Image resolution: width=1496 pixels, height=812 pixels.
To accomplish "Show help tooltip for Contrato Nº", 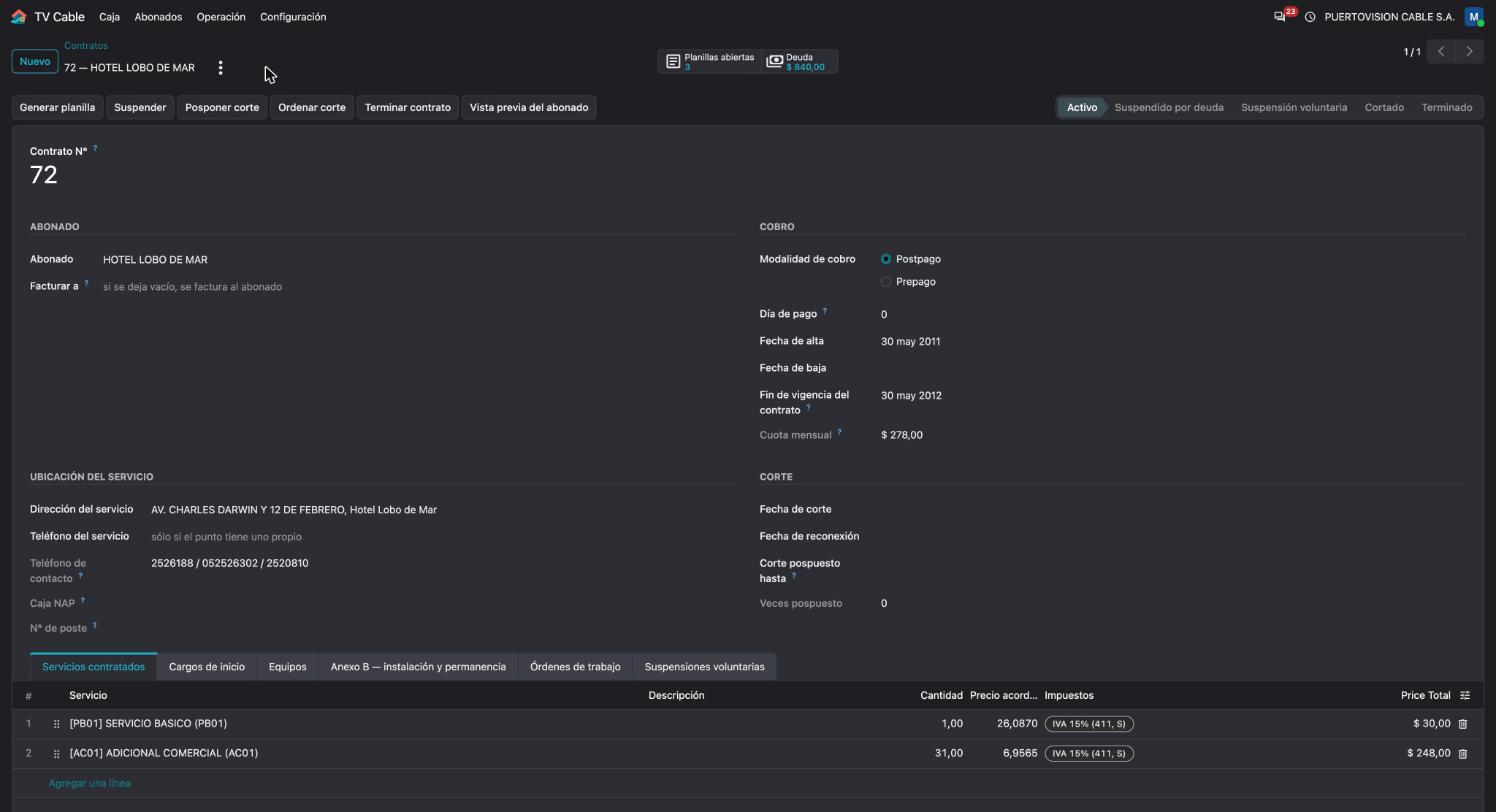I will (x=95, y=148).
